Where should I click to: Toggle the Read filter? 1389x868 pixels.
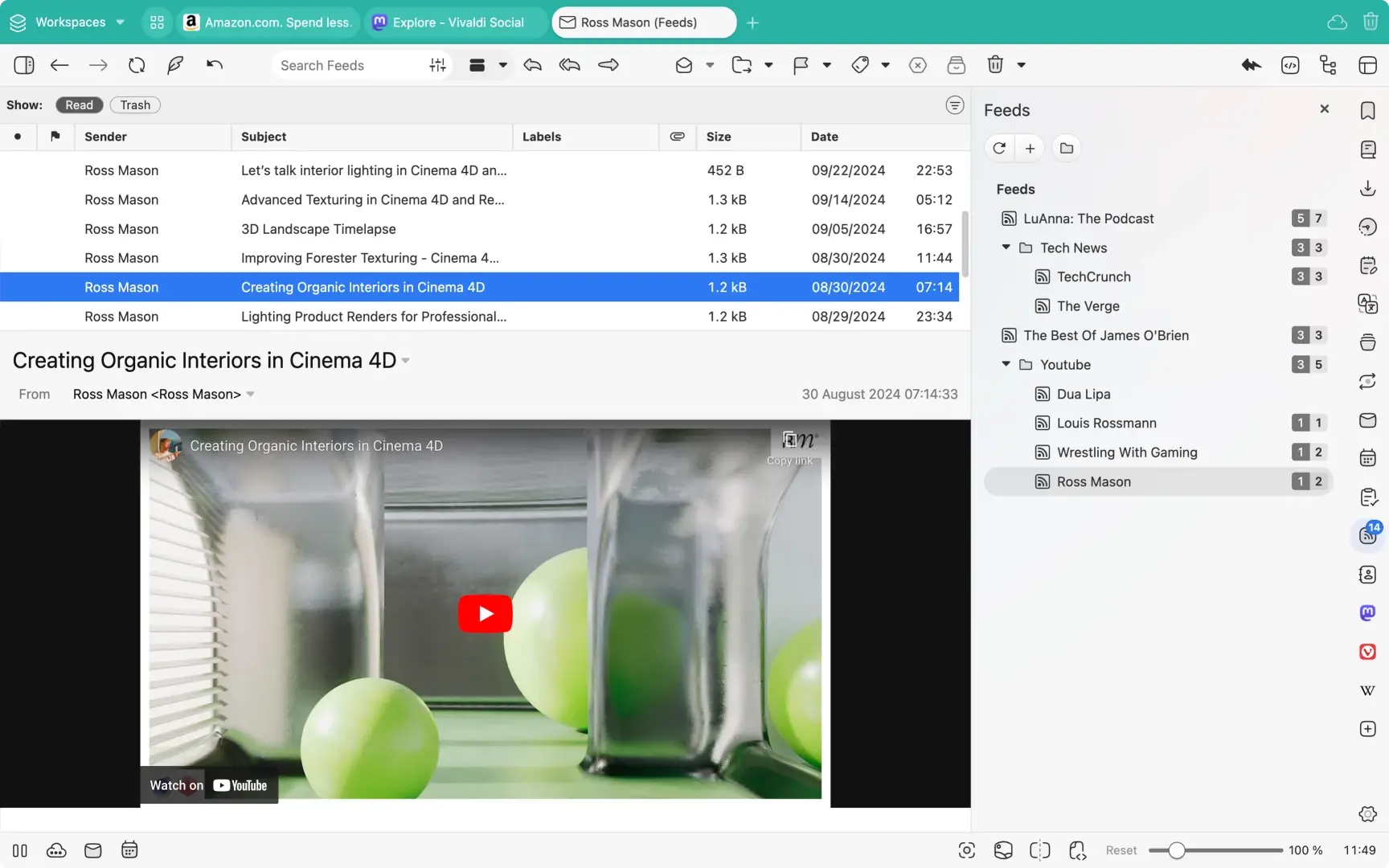[79, 104]
